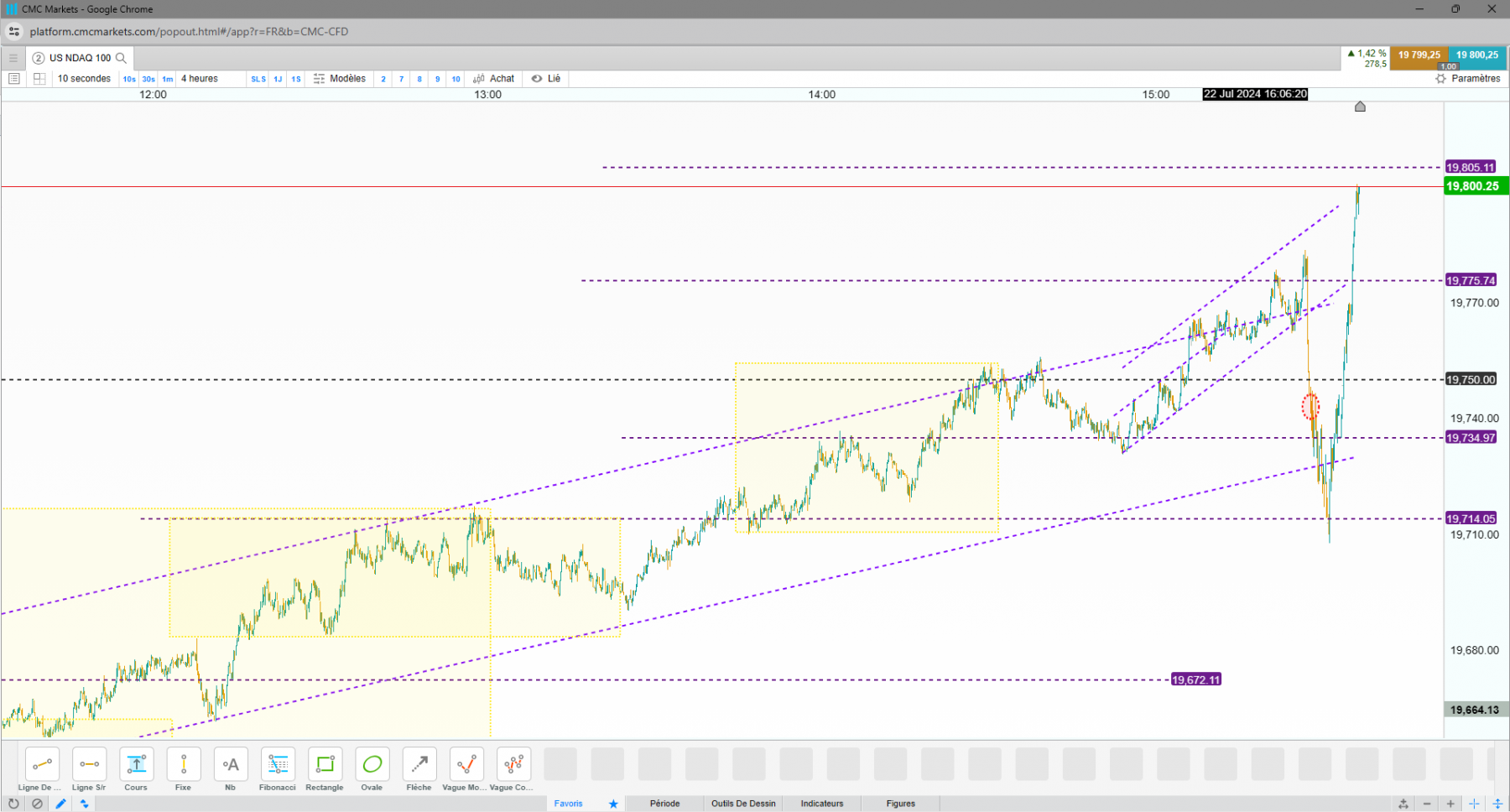Pick the Rectangle drawing tool
Screen dimensions: 1510x812
pos(325,764)
